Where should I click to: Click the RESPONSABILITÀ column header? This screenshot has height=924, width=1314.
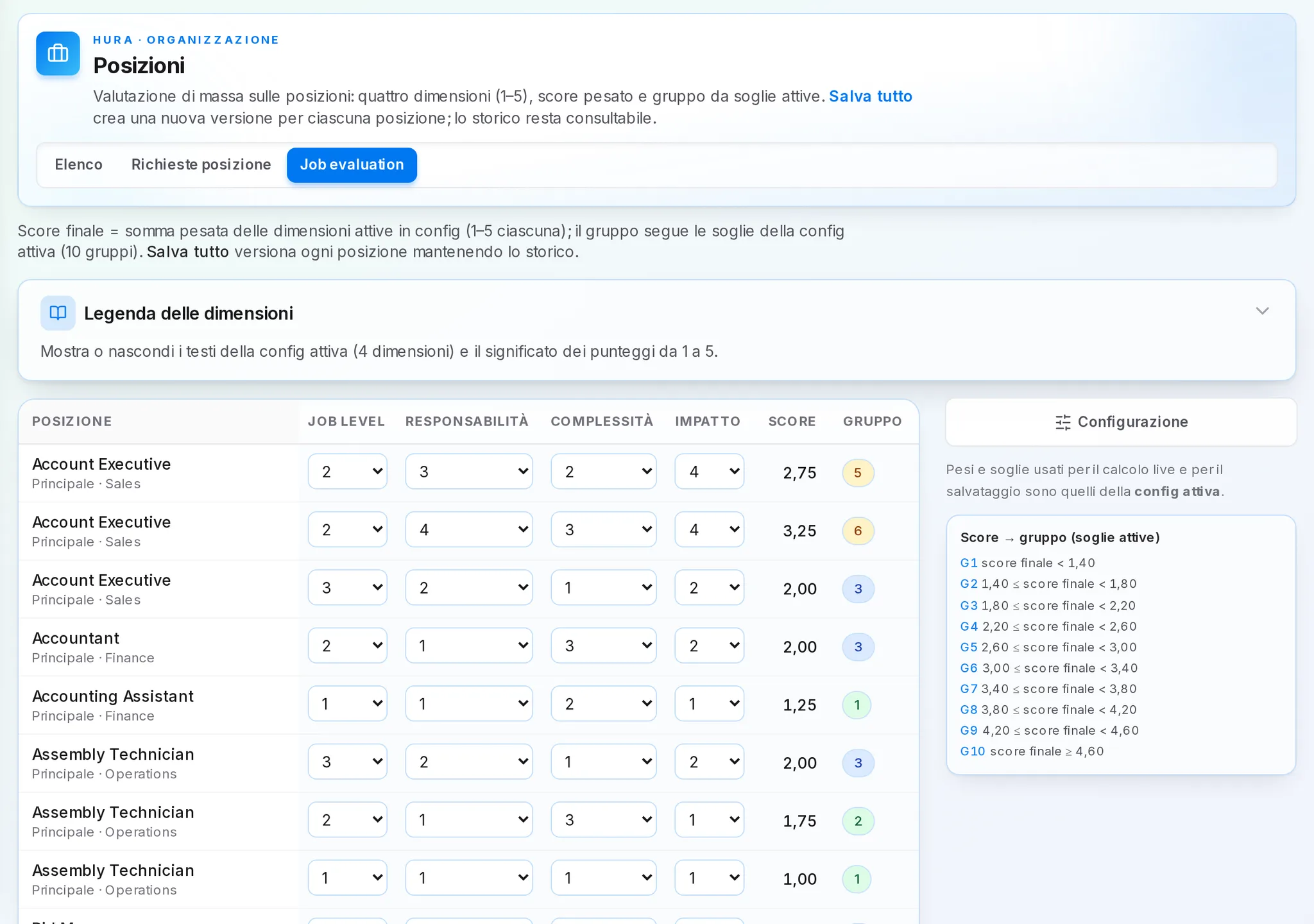[467, 422]
